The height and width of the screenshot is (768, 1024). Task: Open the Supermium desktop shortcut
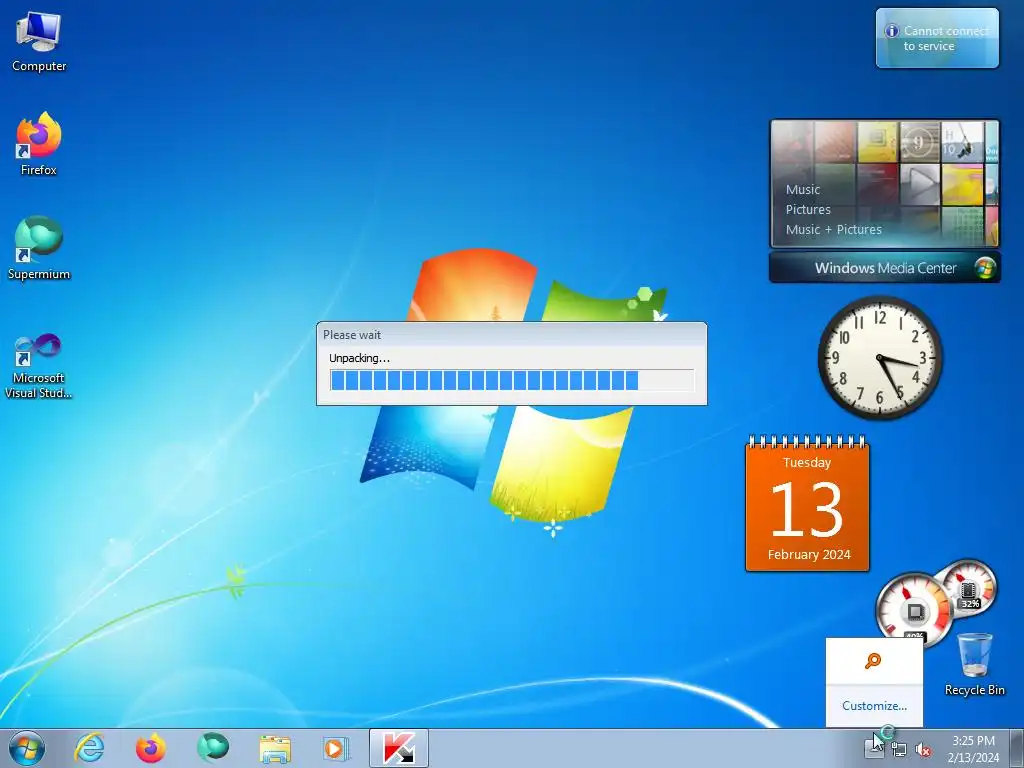click(39, 248)
